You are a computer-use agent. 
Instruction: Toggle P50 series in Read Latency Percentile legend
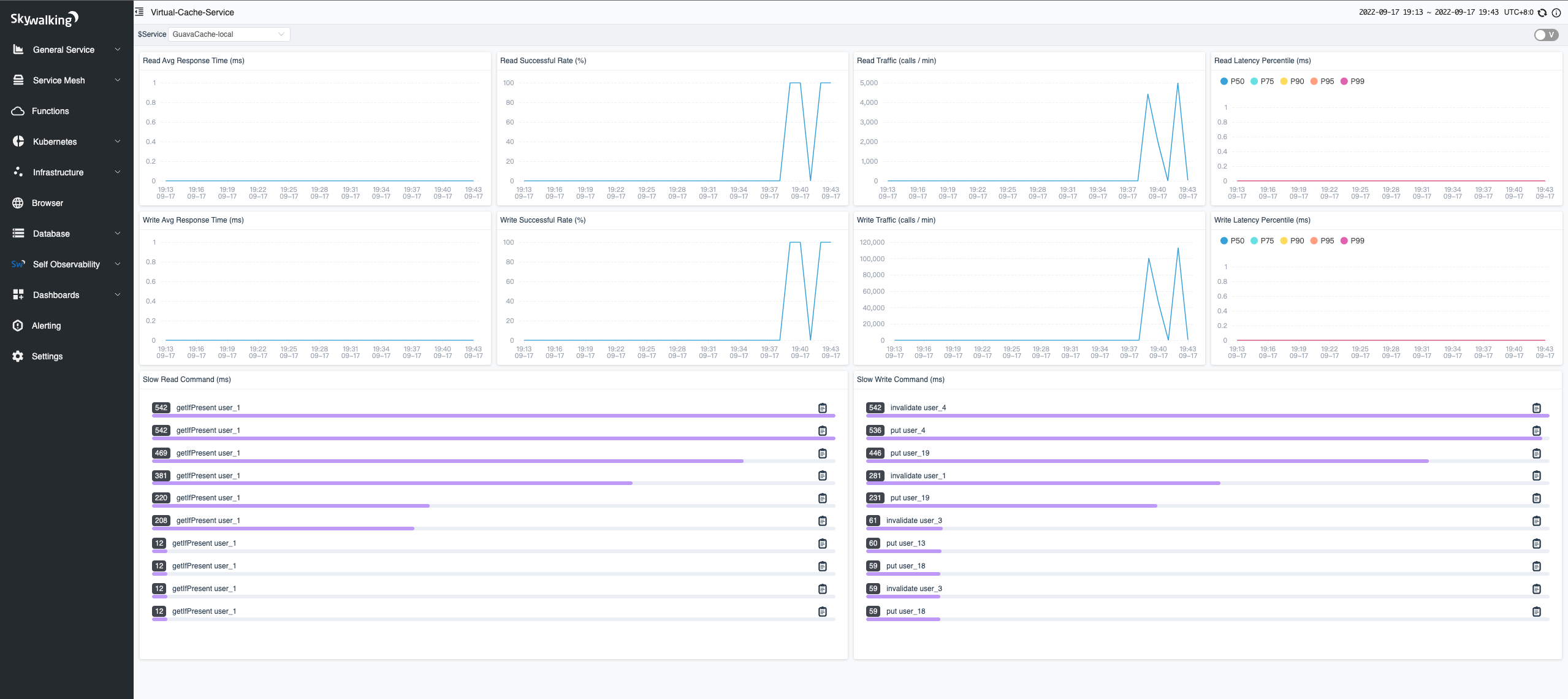tap(1232, 82)
